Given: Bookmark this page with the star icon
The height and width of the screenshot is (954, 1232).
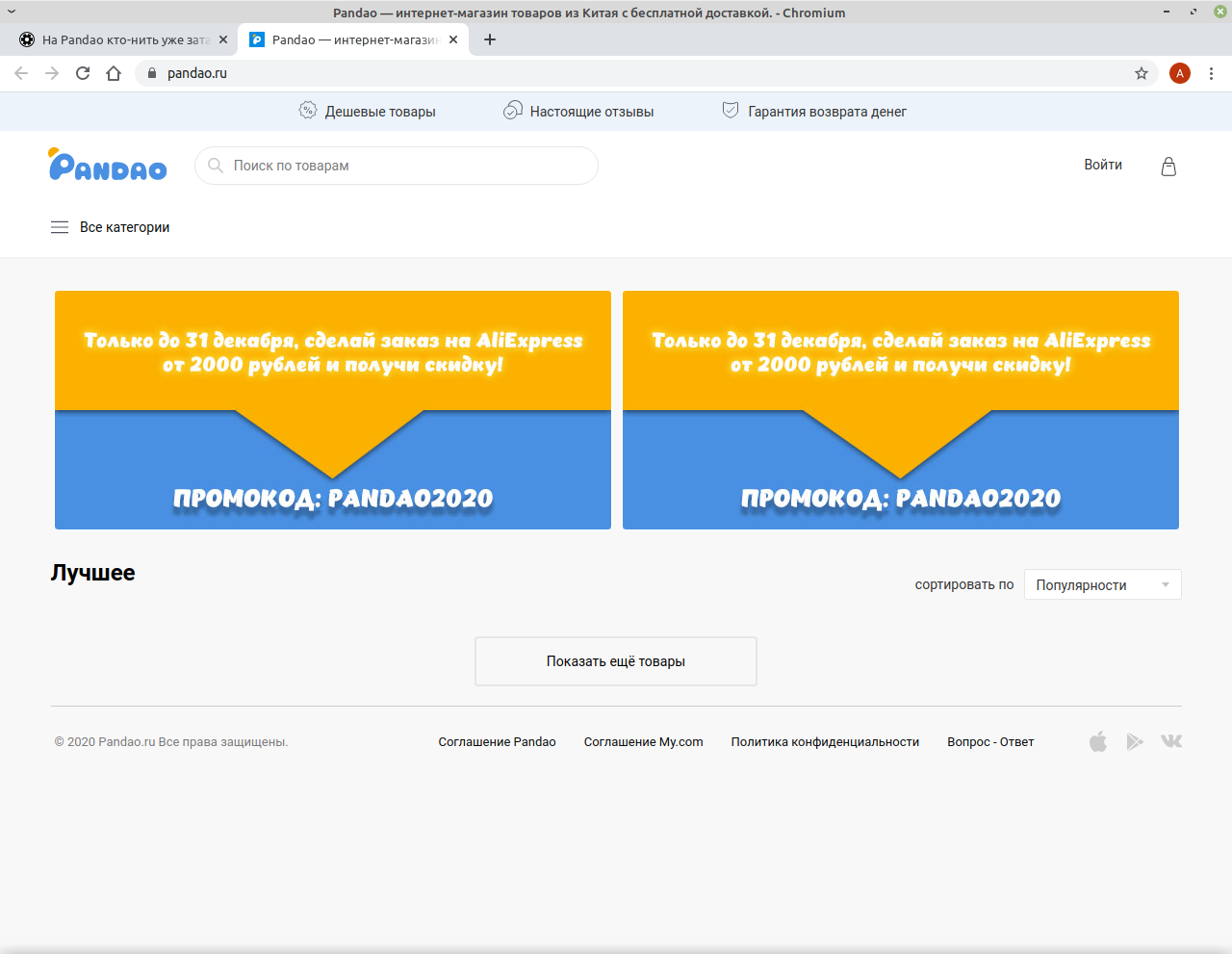Looking at the screenshot, I should [1142, 73].
